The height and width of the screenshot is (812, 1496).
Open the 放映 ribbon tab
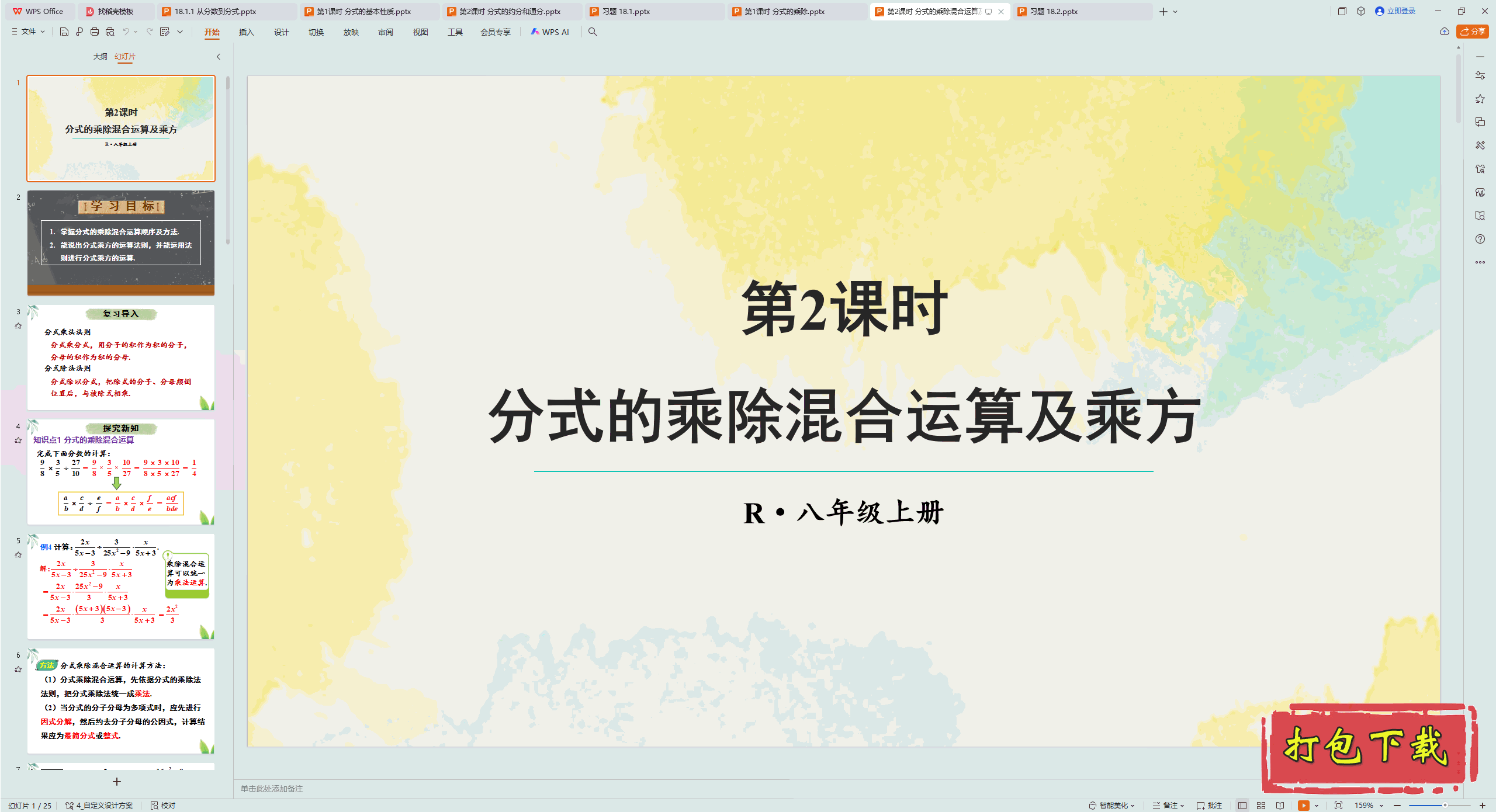click(x=351, y=32)
